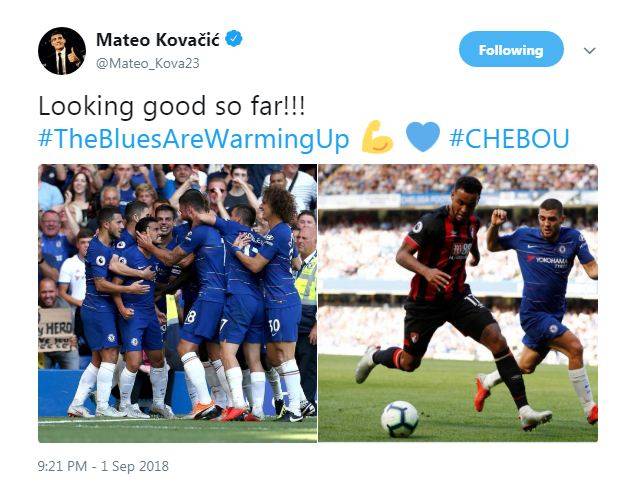Click the flexed biceps emoji
Image resolution: width=618 pixels, height=483 pixels.
377,137
